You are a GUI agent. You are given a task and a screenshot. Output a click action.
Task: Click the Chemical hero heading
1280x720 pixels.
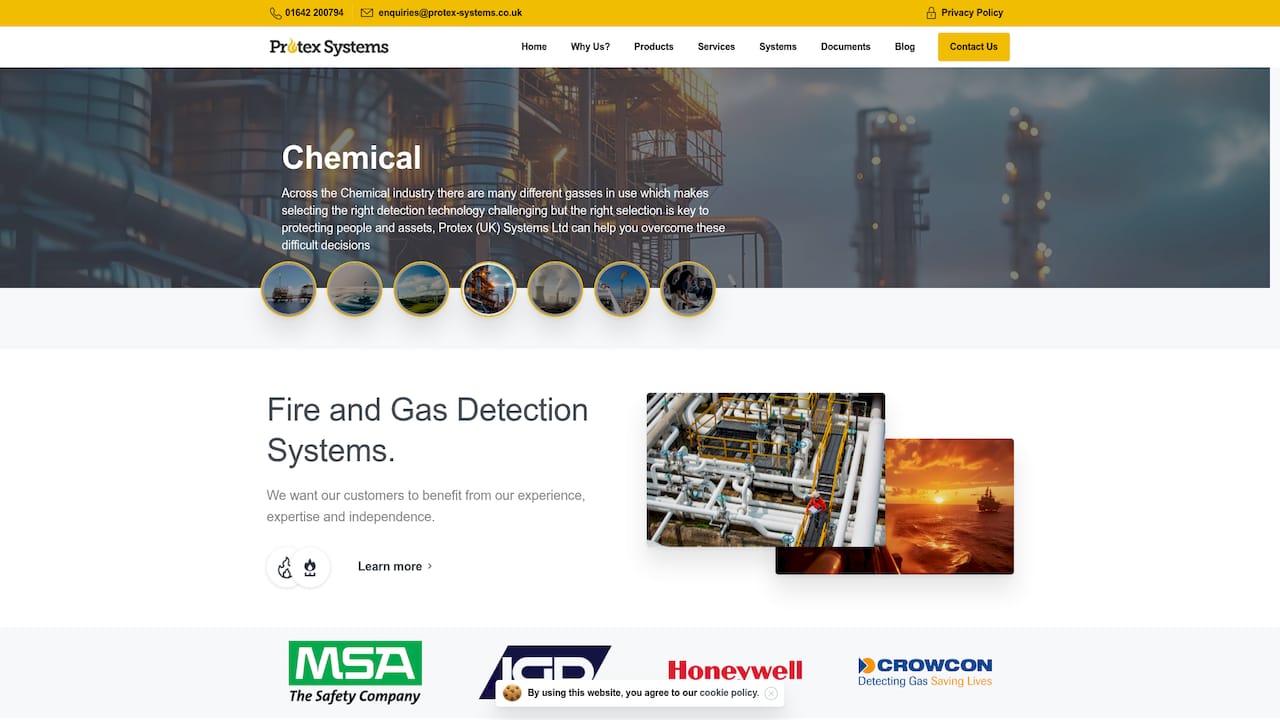click(x=352, y=158)
